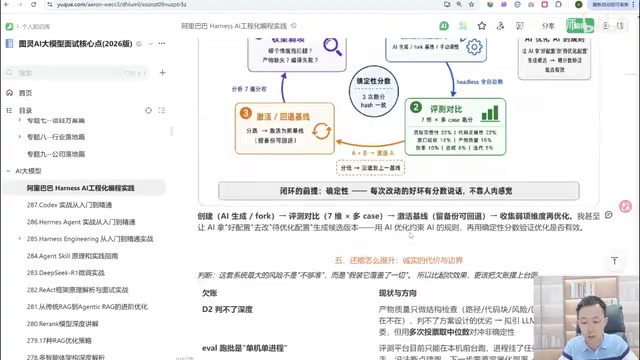Expand the 专题七 tree item chevron
Screen dimensions: 640x360
click(19, 120)
